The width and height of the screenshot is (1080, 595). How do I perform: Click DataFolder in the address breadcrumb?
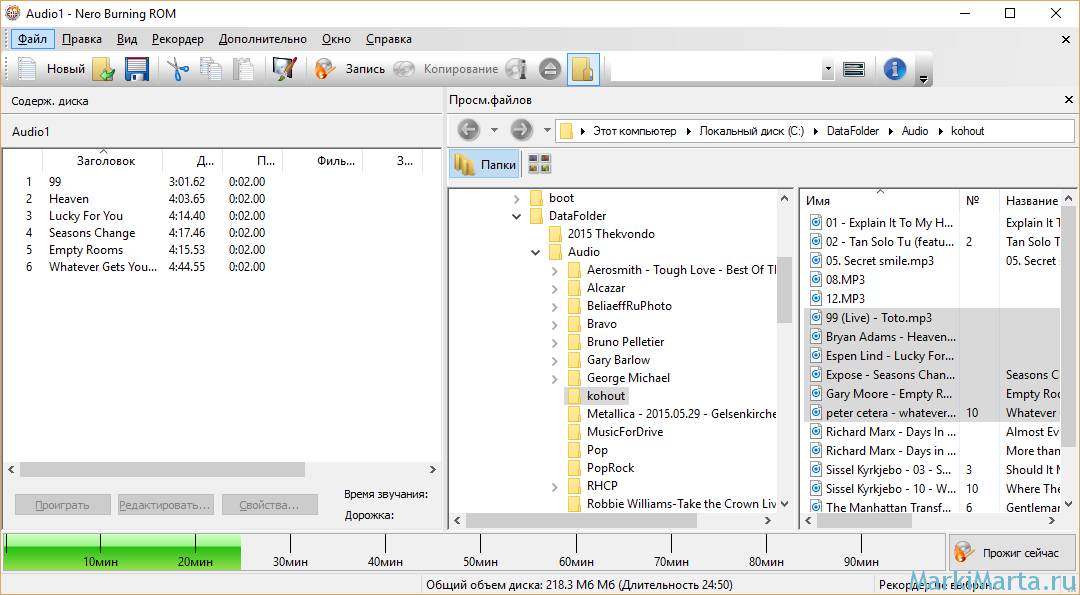[853, 131]
